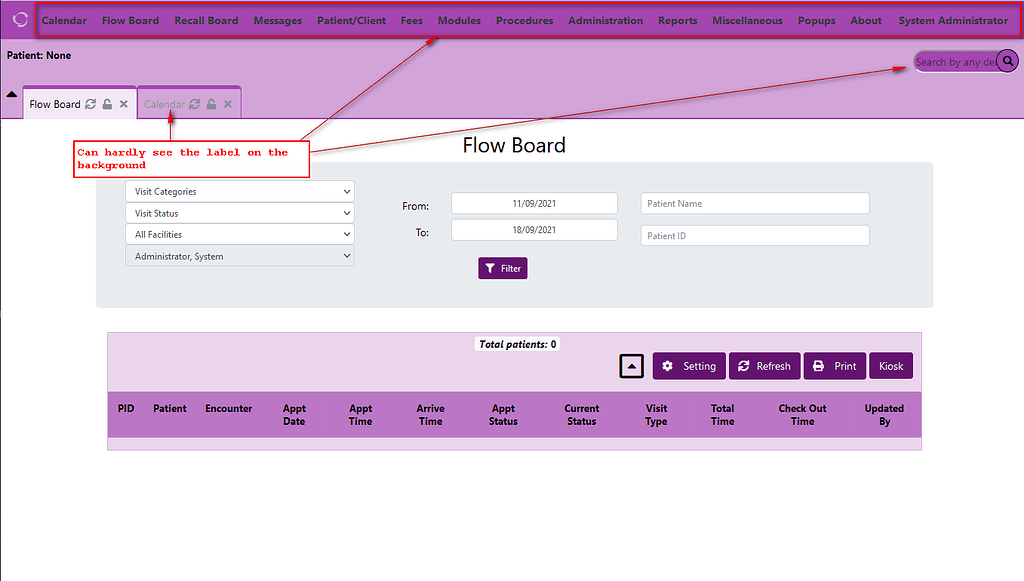Viewport: 1024px width, 581px height.
Task: Click the refresh icon on the Calendar tab
Action: pos(194,102)
